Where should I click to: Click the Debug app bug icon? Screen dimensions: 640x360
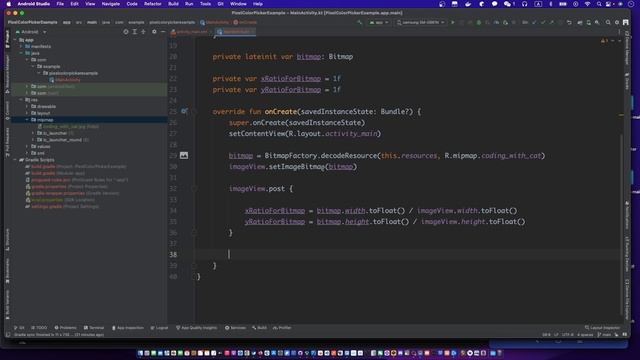[479, 22]
